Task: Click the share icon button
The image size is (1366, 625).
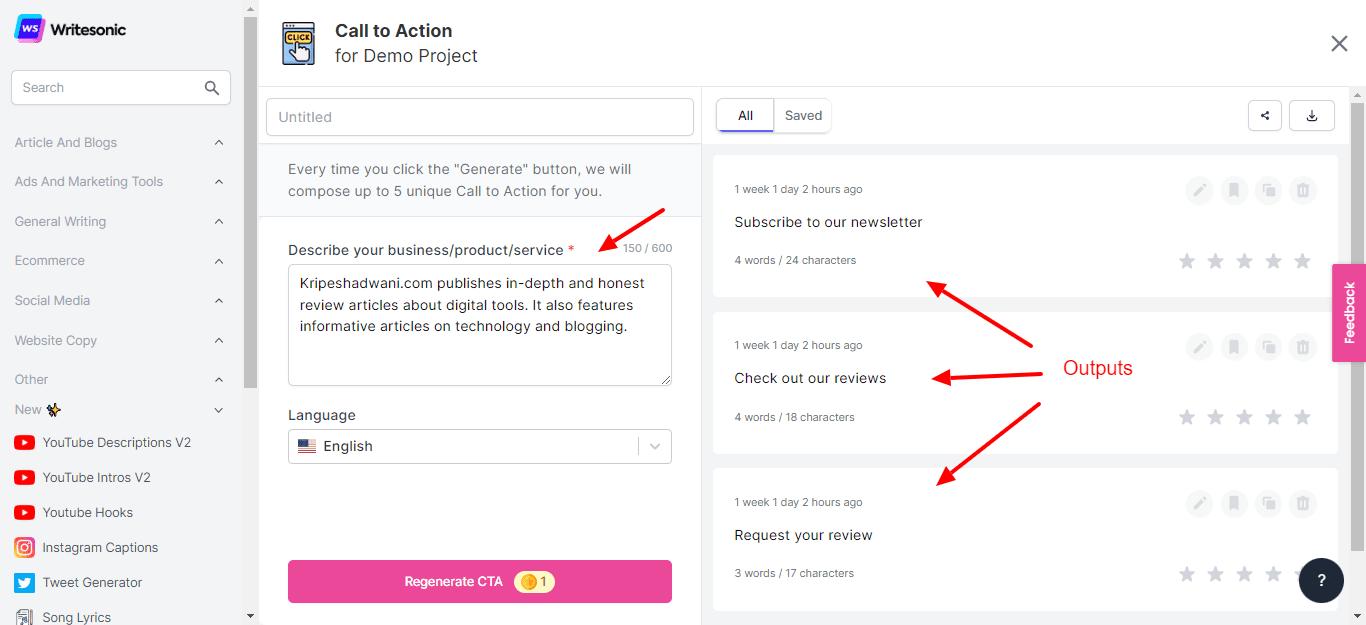Action: 1265,116
